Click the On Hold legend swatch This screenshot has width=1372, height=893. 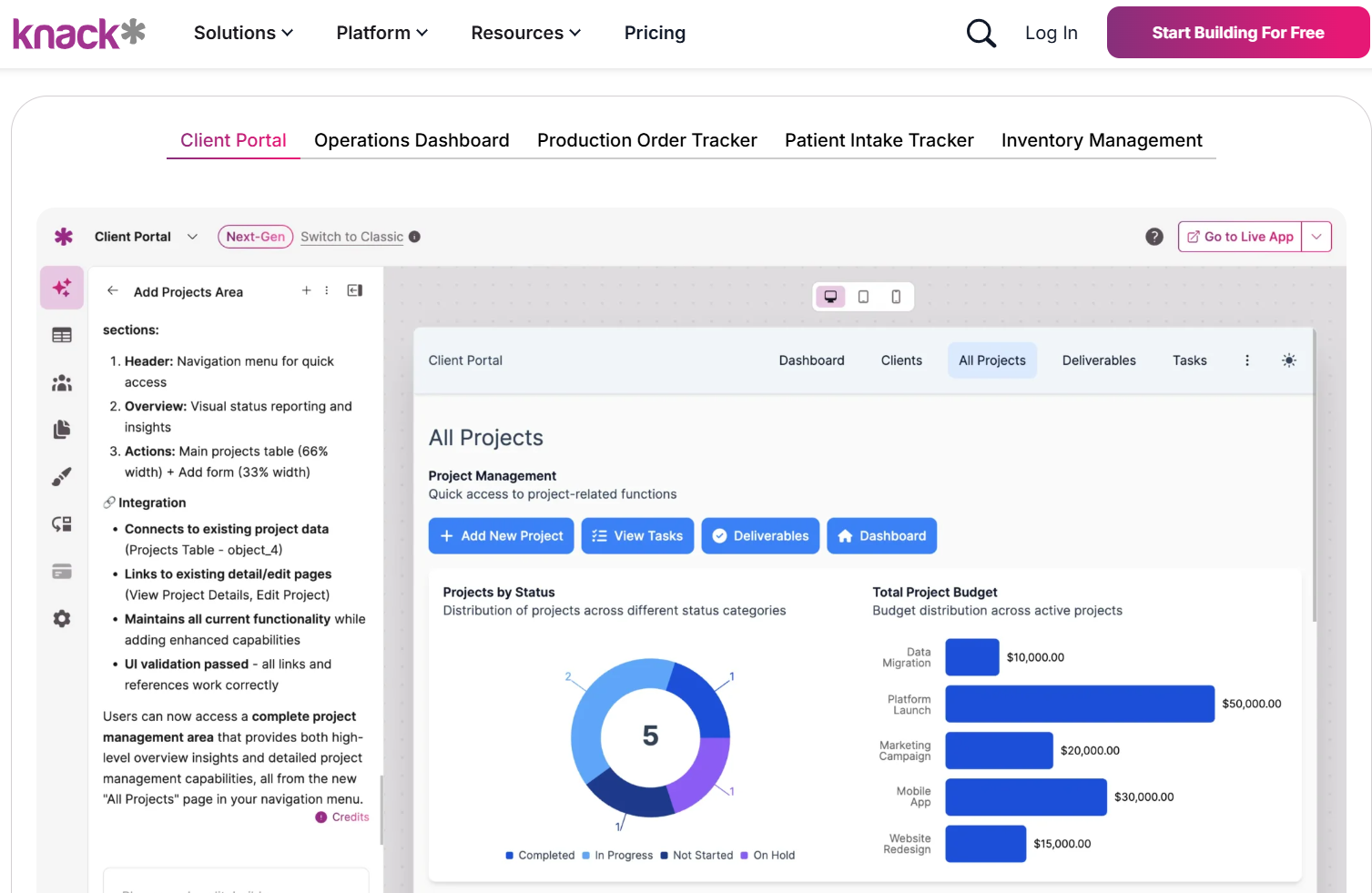click(745, 856)
